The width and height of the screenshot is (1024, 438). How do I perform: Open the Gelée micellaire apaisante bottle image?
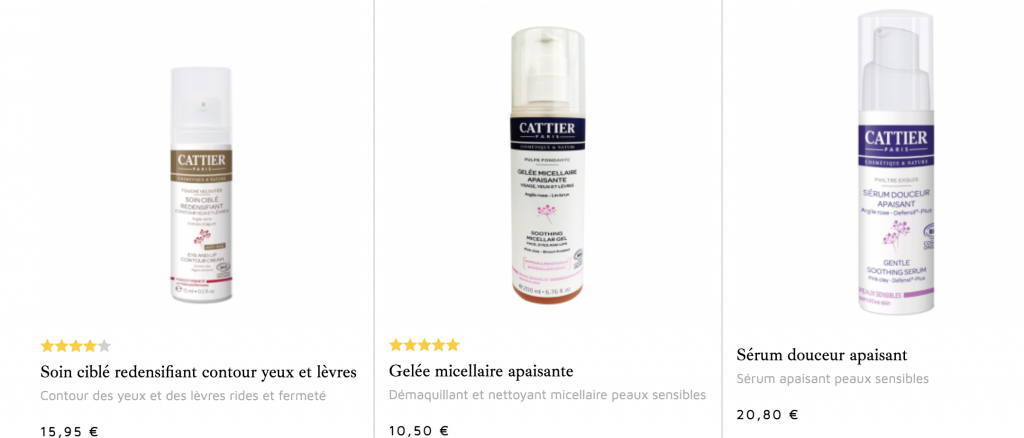[548, 166]
